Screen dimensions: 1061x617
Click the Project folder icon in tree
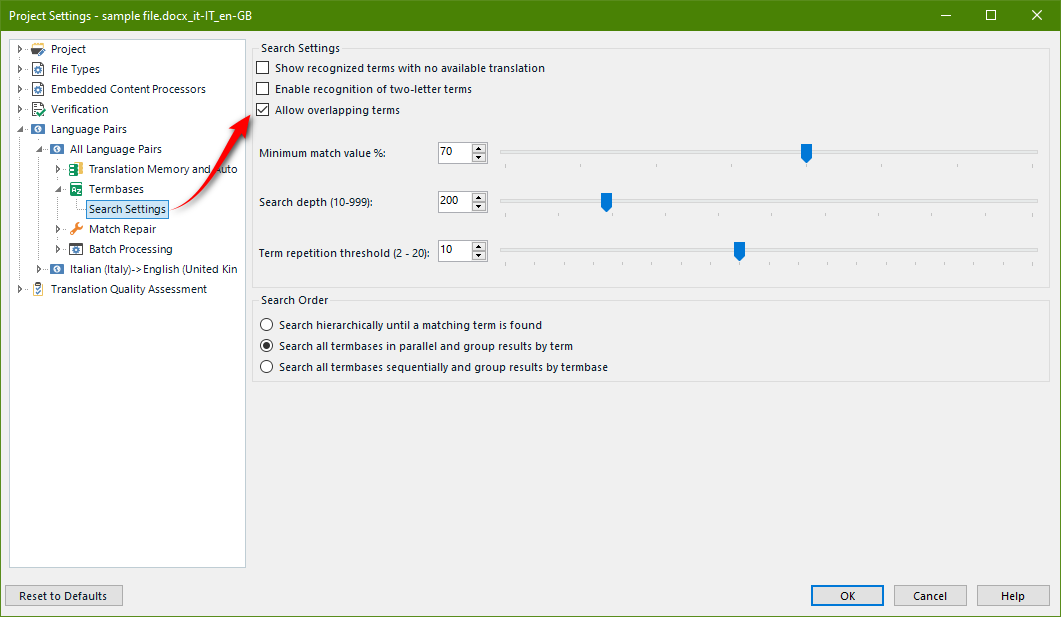coord(38,49)
